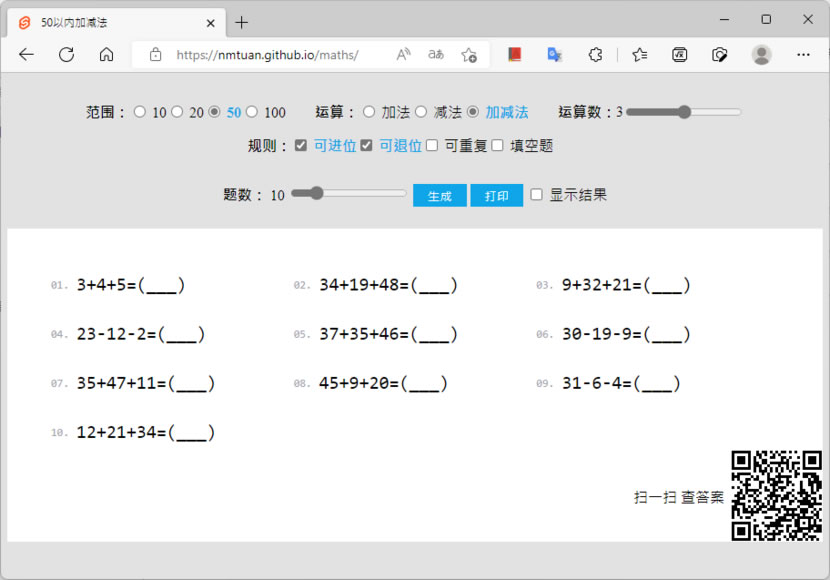Click the address bar URL field

point(267,55)
